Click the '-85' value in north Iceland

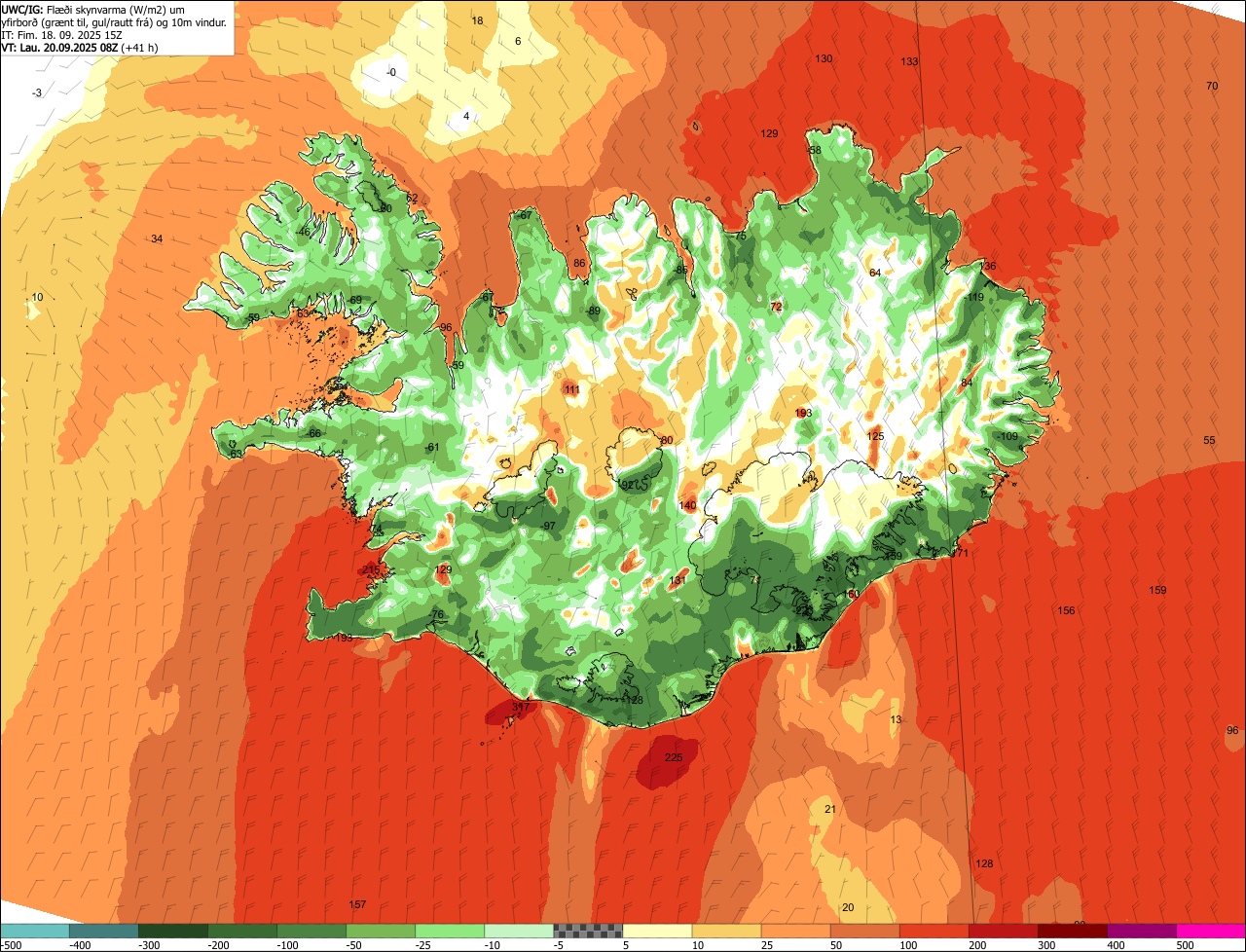[680, 270]
